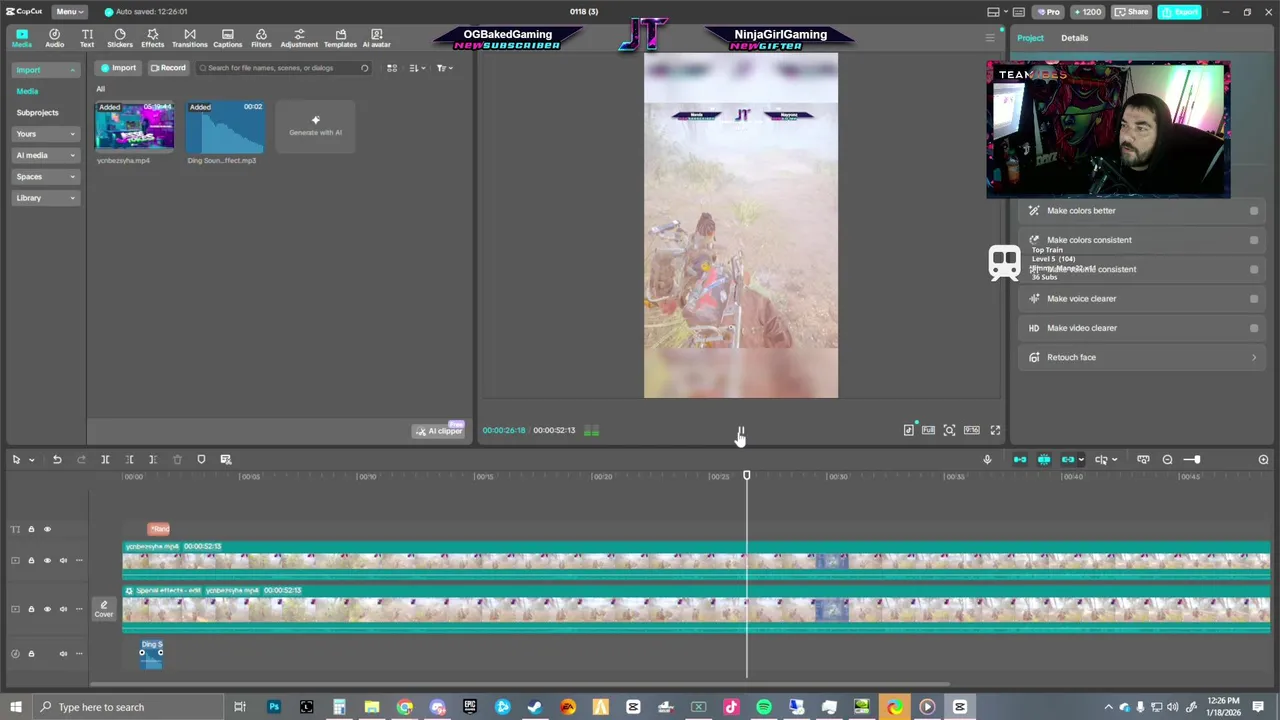Open the Adjustment panel
1280x720 pixels.
tap(299, 38)
